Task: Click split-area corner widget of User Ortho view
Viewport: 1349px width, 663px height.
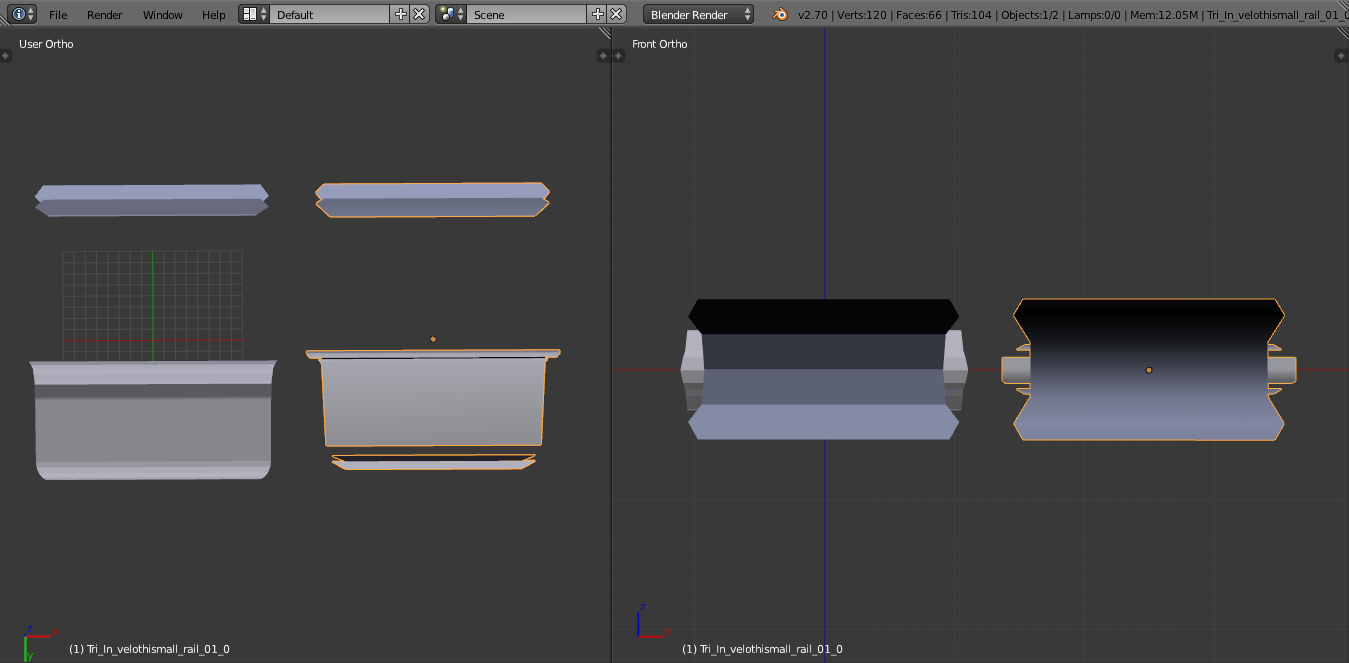Action: coord(604,33)
